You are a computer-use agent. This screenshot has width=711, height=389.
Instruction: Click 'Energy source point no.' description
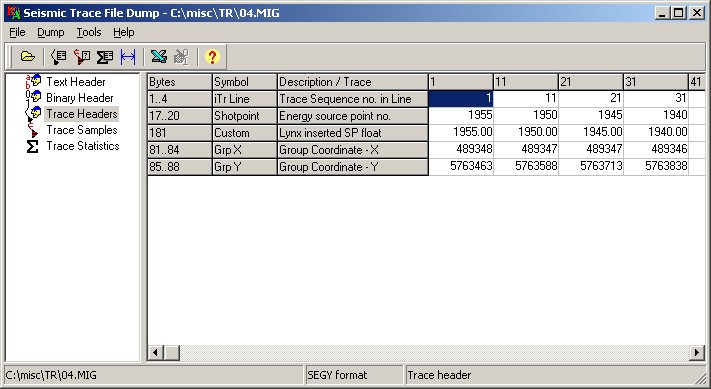[x=353, y=116]
